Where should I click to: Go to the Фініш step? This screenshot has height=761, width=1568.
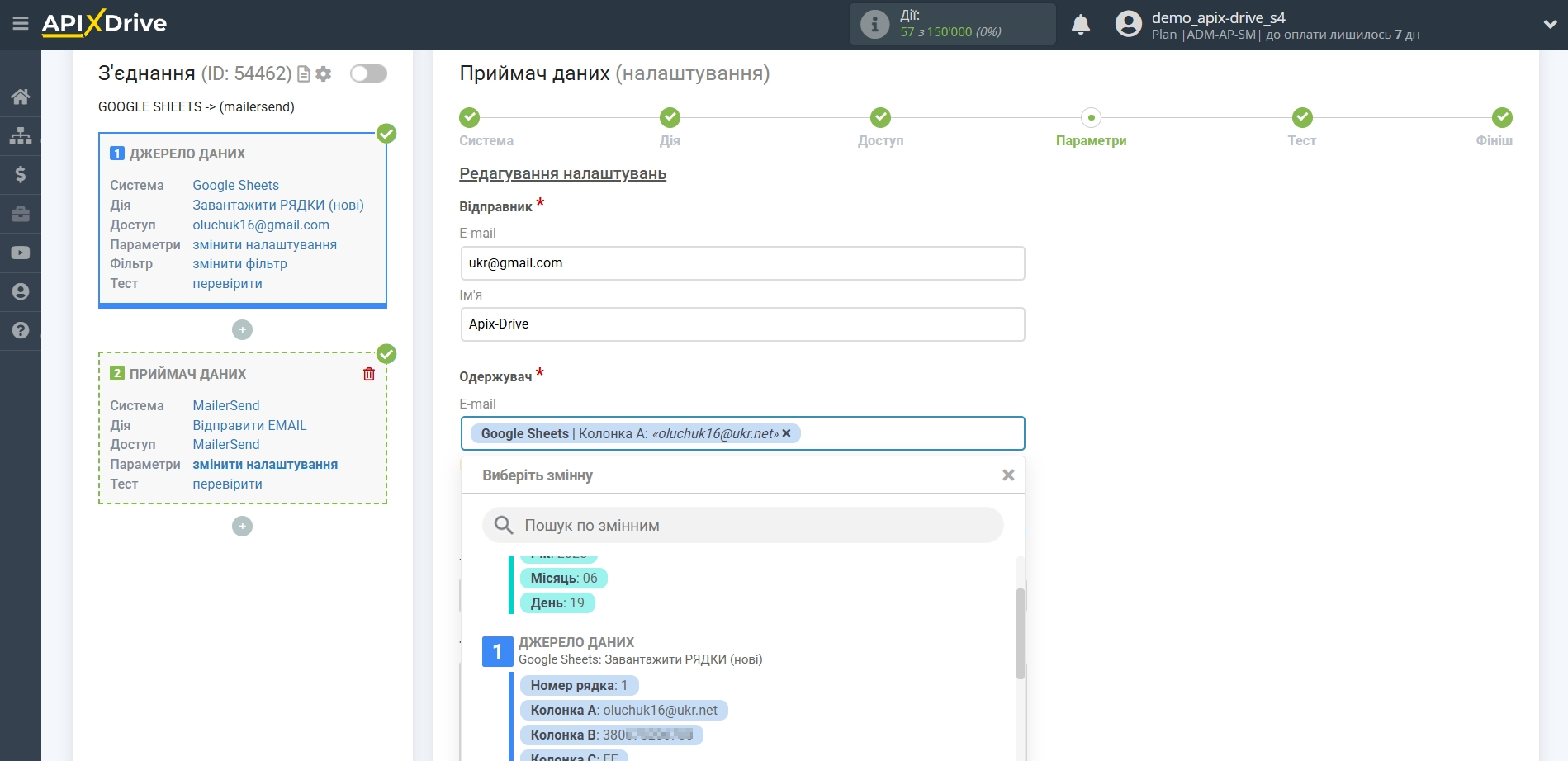click(x=1502, y=117)
